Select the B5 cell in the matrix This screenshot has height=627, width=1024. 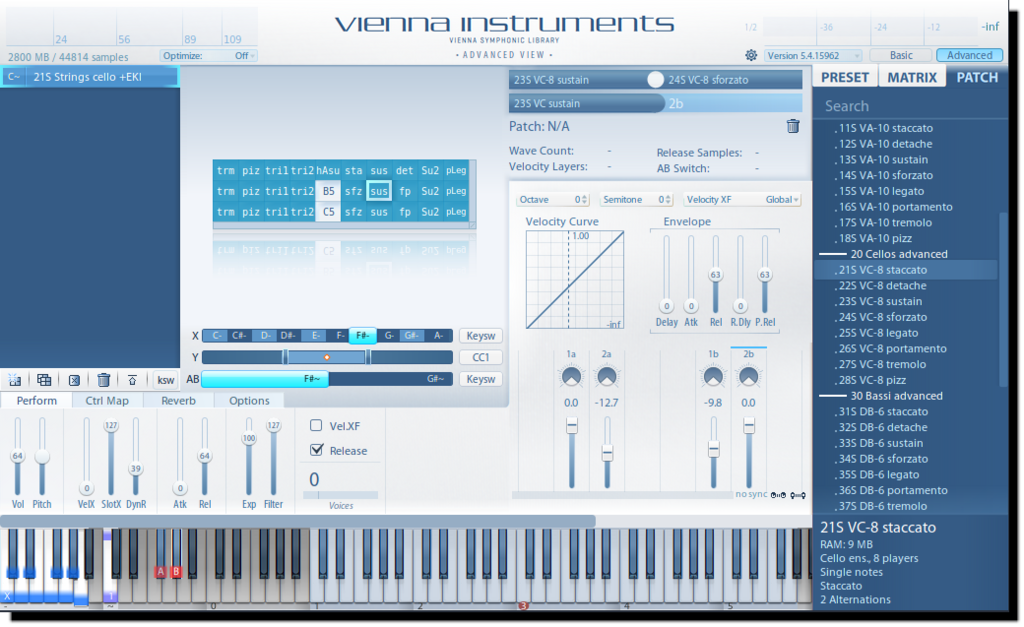coord(328,191)
